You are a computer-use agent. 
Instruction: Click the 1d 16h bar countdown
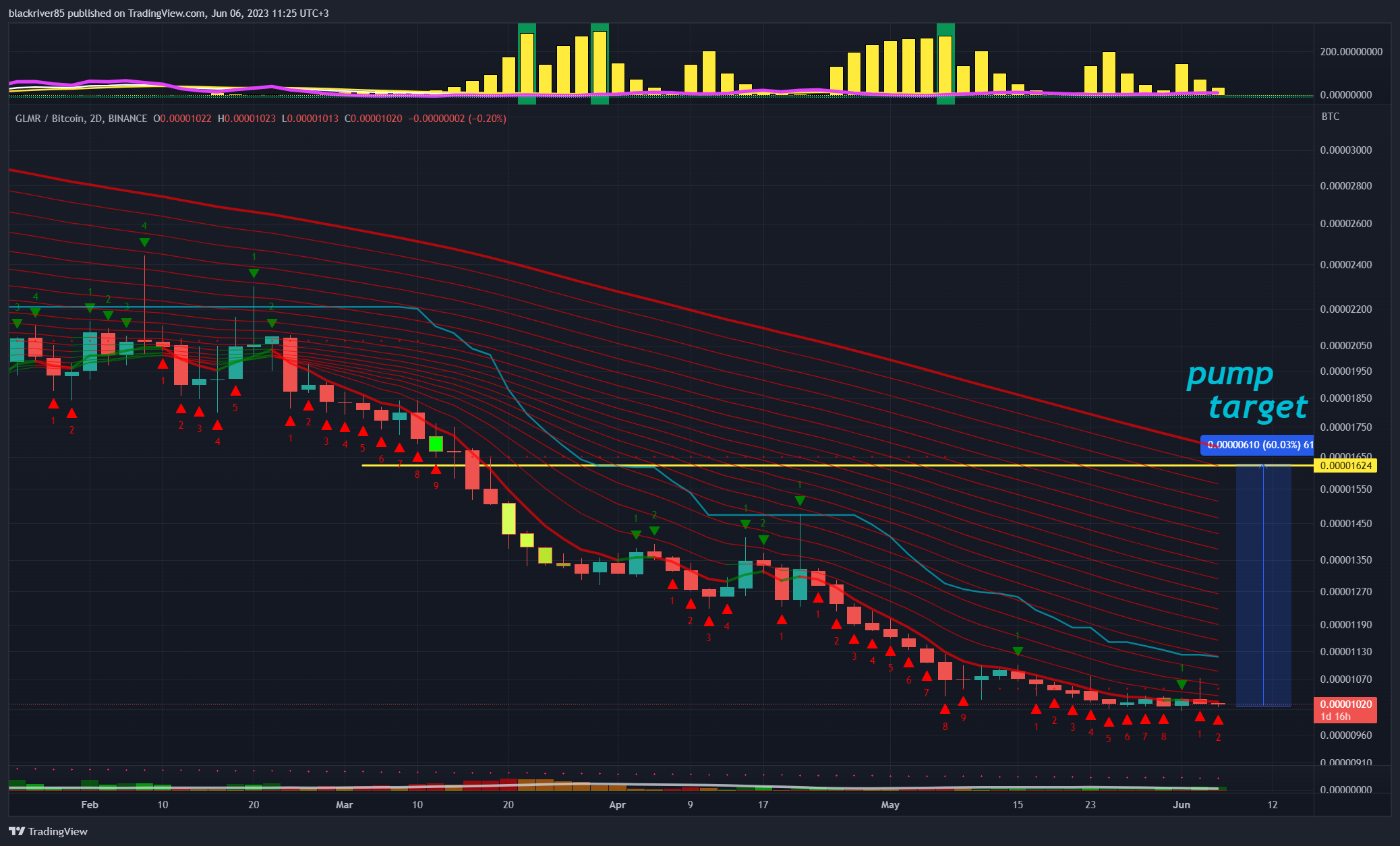(1335, 717)
